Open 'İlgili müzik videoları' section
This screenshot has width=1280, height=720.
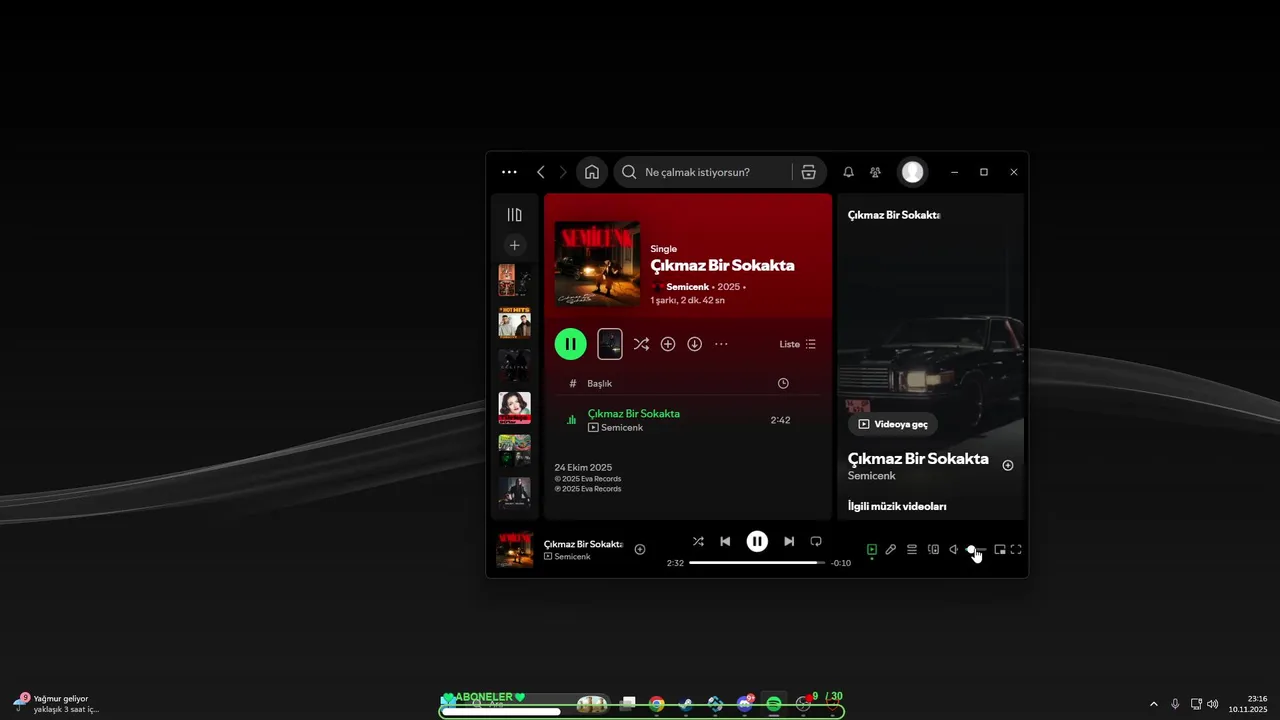(x=897, y=507)
